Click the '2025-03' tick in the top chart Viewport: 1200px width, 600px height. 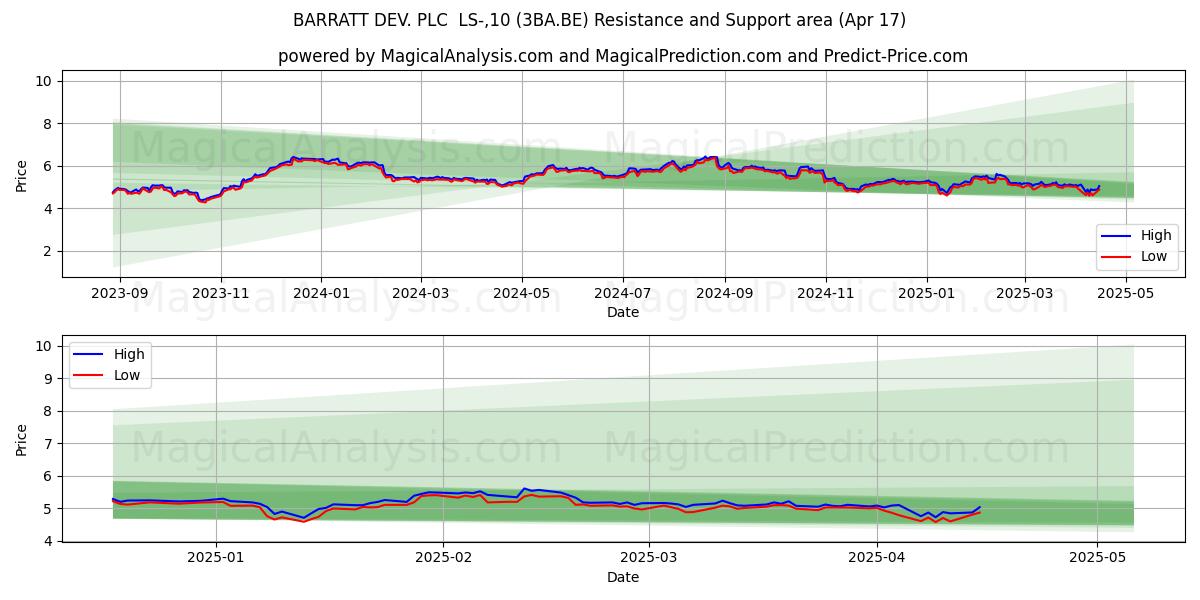(1025, 295)
